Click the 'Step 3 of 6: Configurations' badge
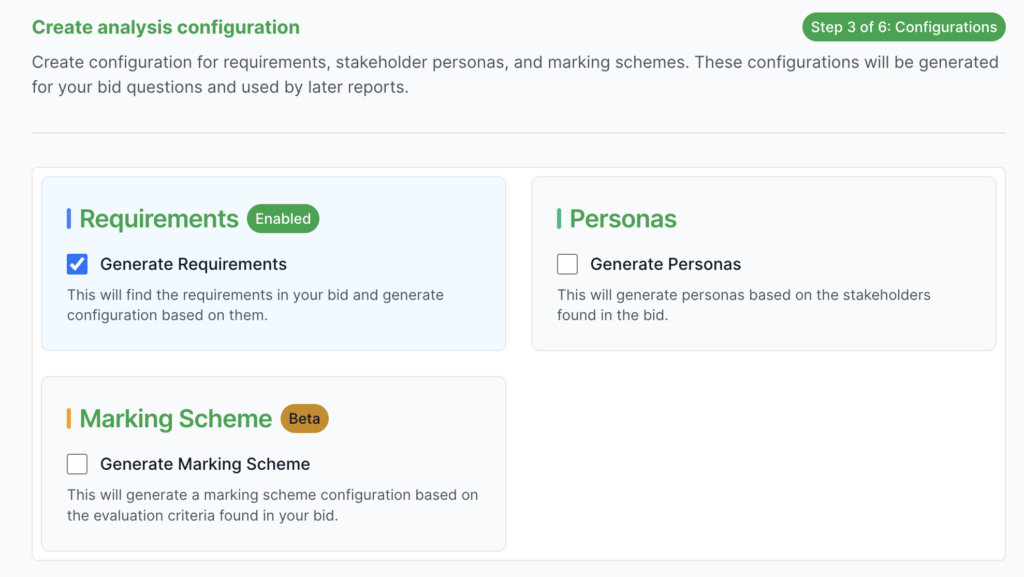 [x=903, y=27]
